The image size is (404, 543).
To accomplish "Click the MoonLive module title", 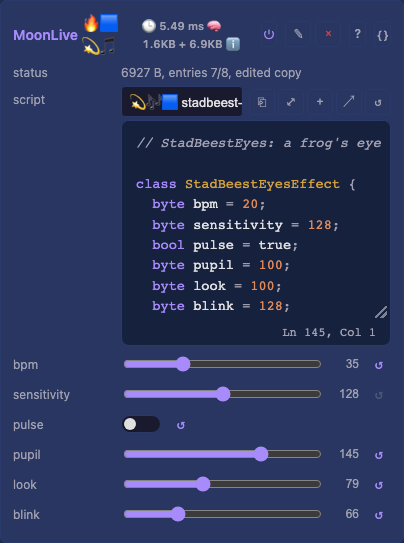I will (x=45, y=35).
